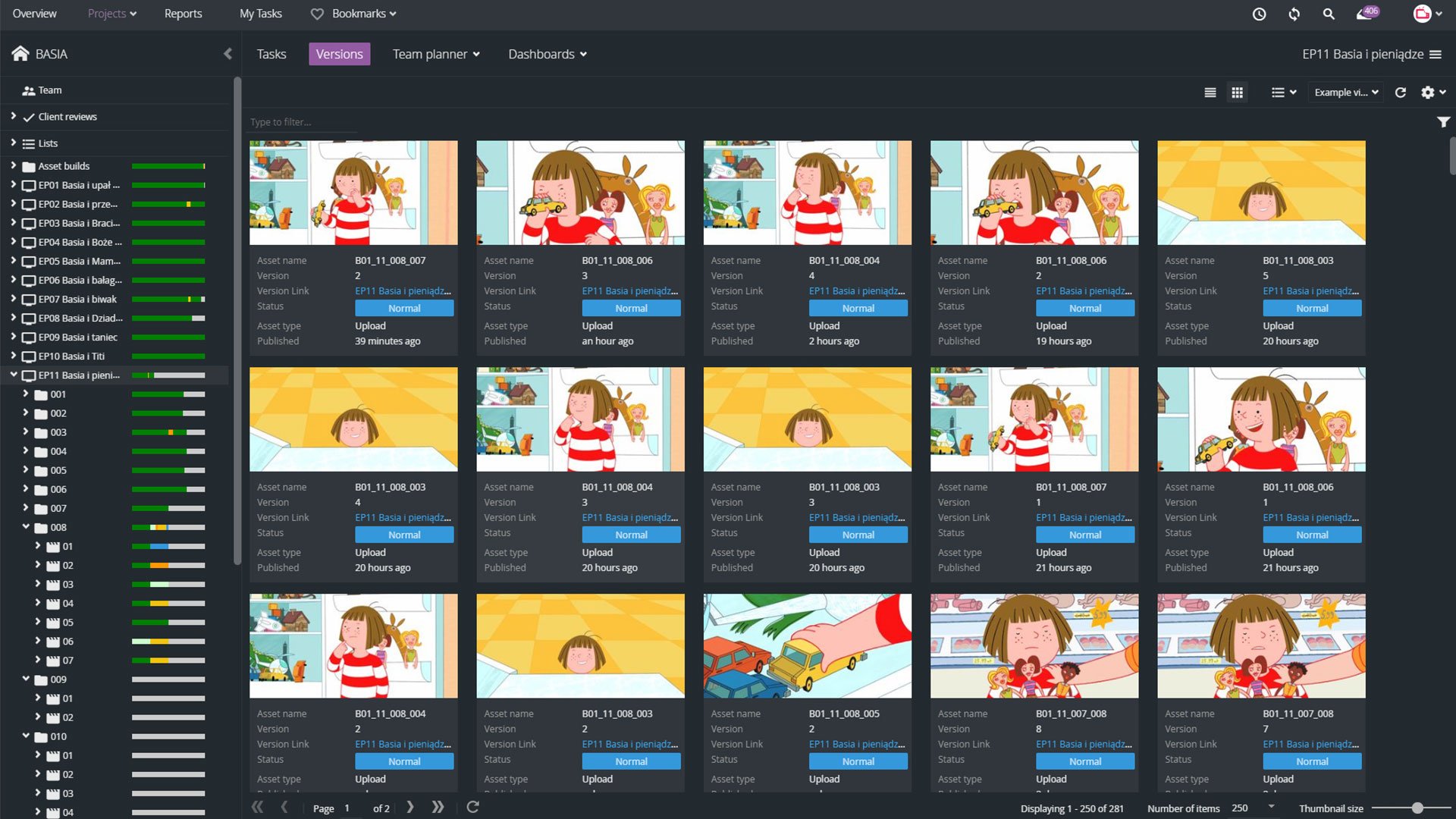Expand the Lists sidebar section
The height and width of the screenshot is (819, 1456).
(13, 143)
